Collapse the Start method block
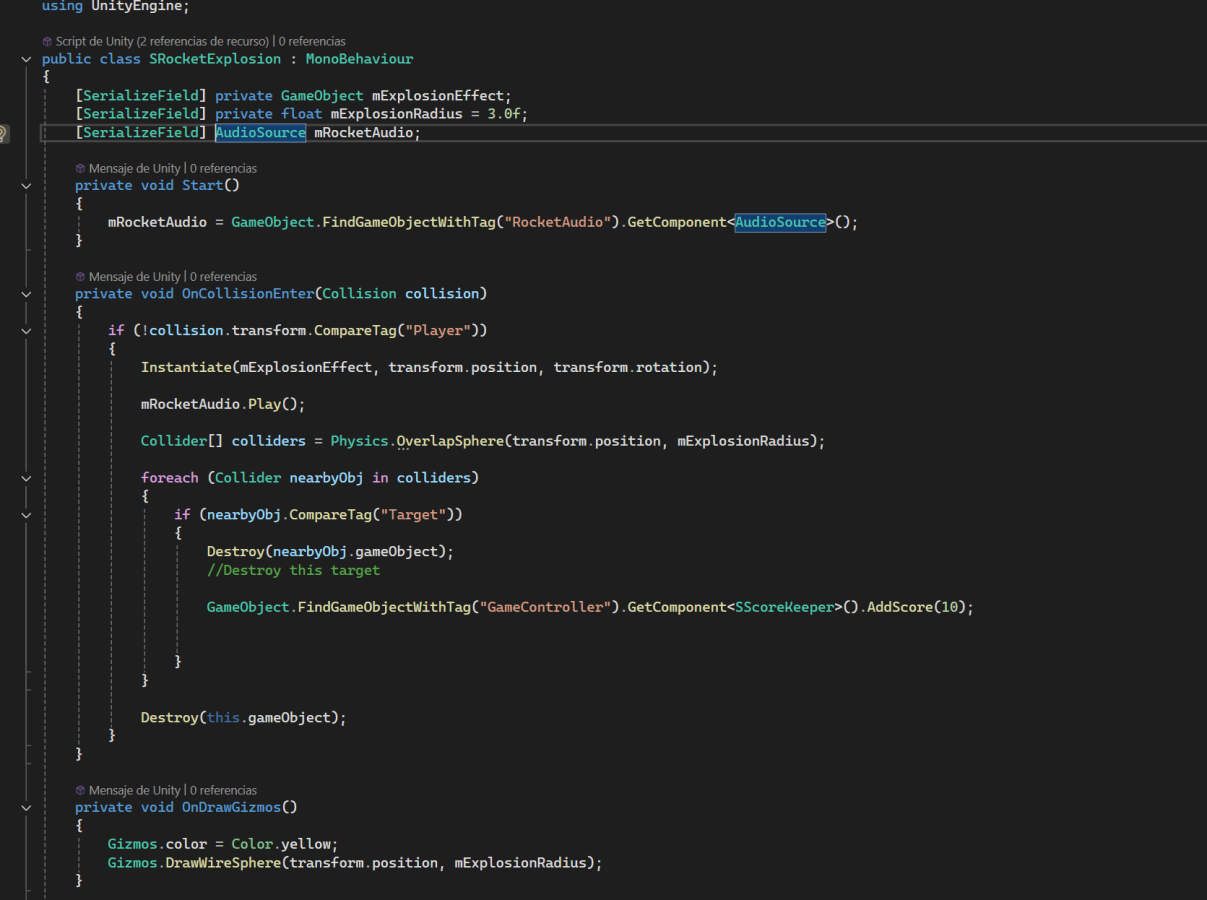The image size is (1207, 900). [x=26, y=185]
